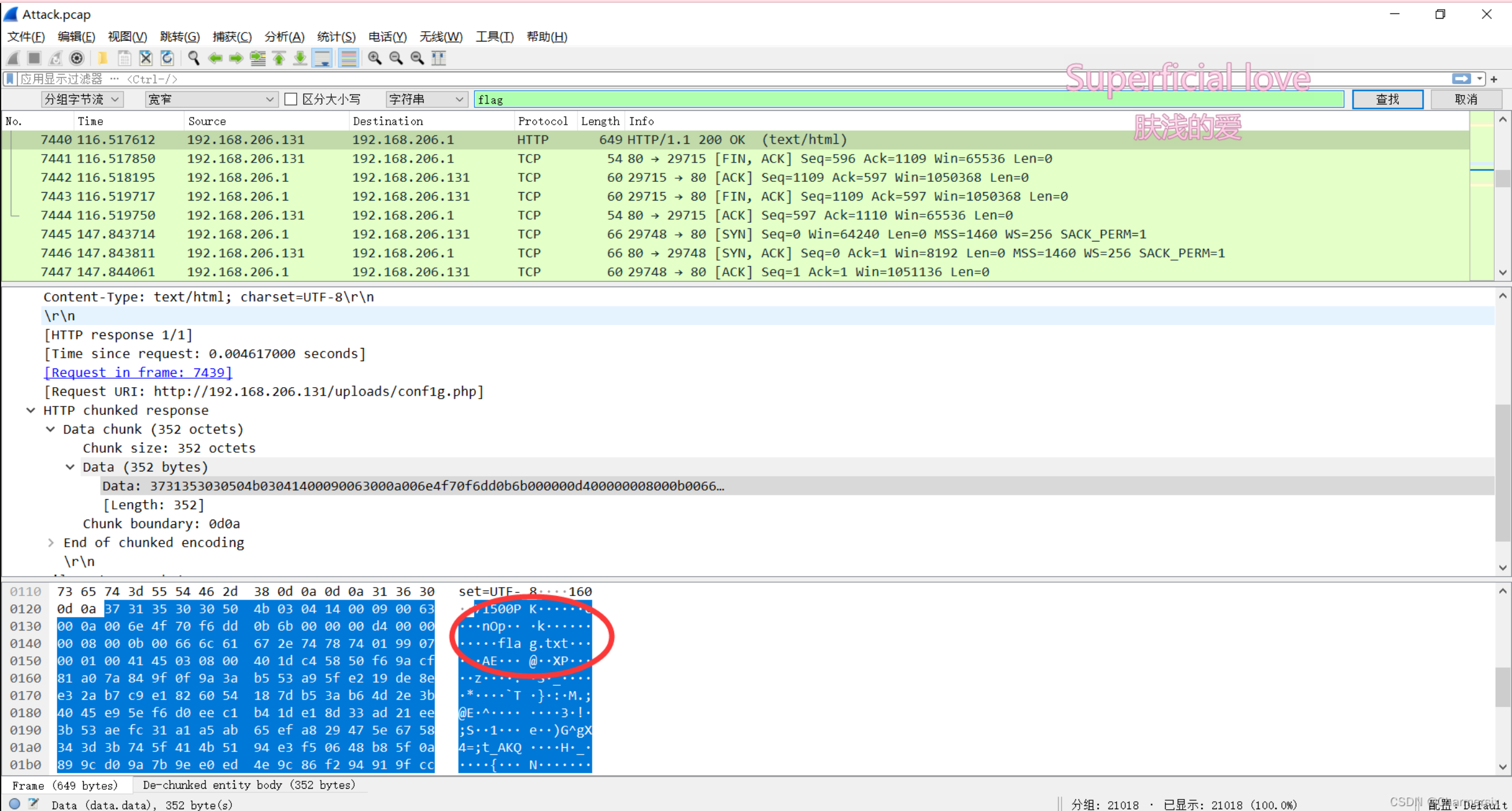Click the find packet magnifier icon

[193, 58]
